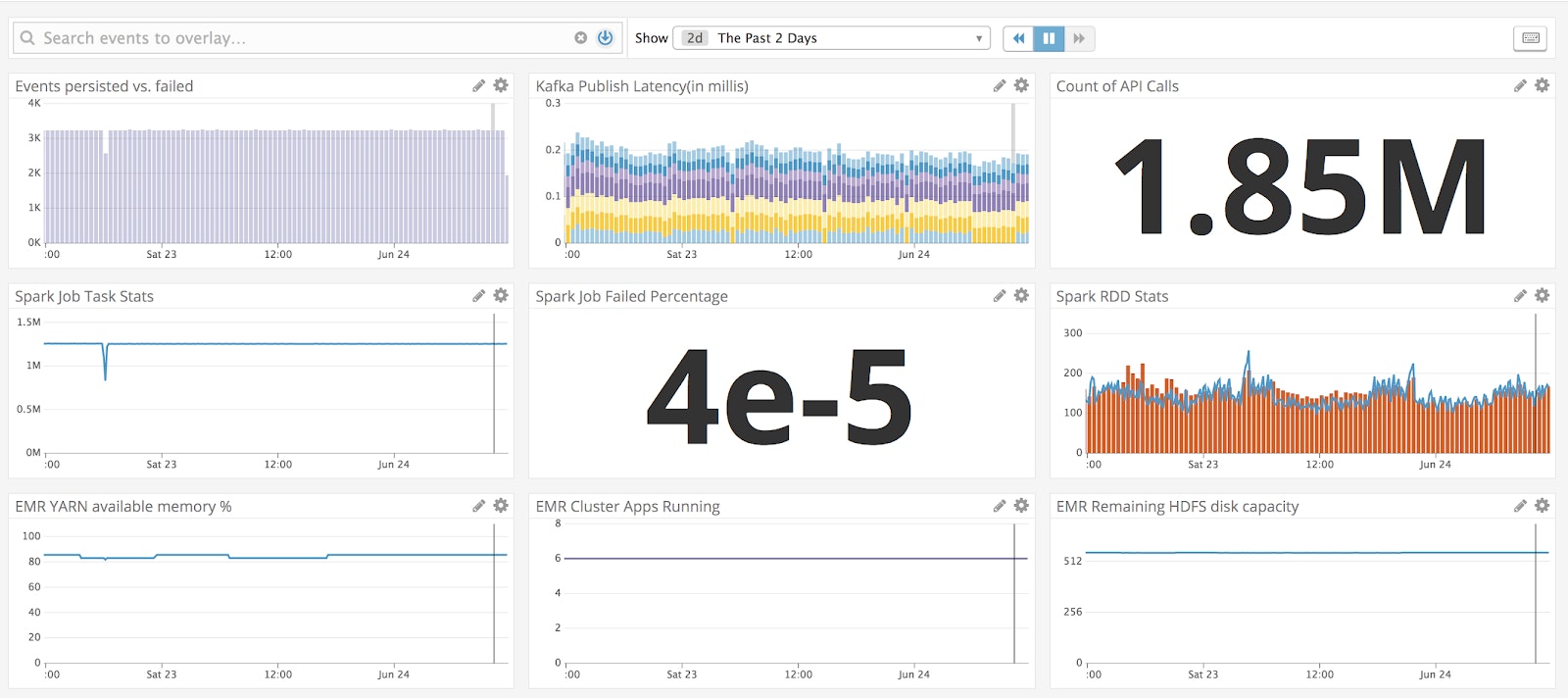Click pencil icon on Spark Job Failed Percentage
This screenshot has height=698, width=1568.
pyautogui.click(x=999, y=296)
